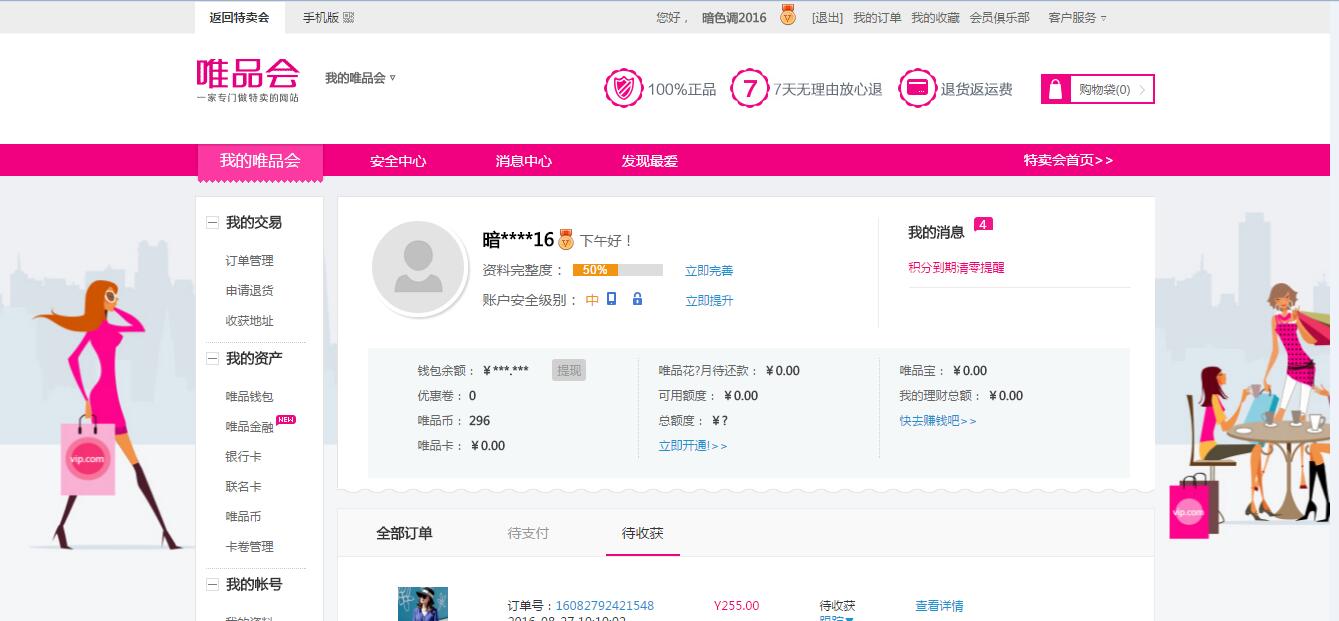
Task: Expand the 客户服务 dropdown
Action: [x=1077, y=18]
